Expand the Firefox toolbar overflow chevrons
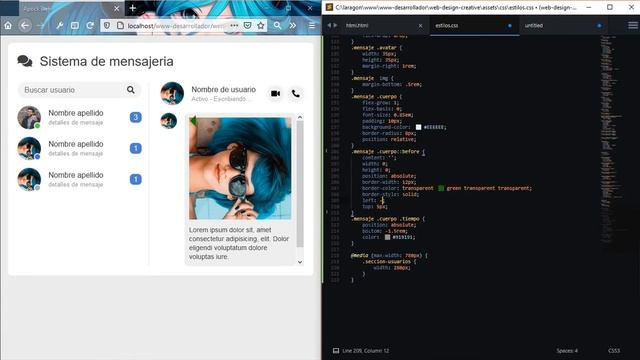640x360 pixels. (293, 25)
